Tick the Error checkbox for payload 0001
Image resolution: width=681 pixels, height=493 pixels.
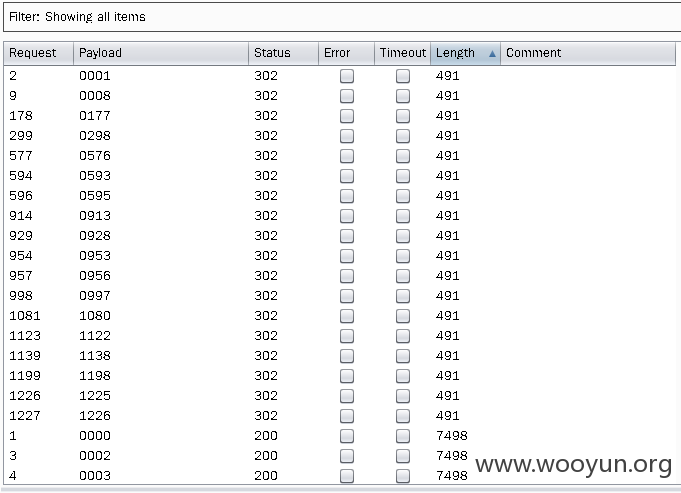tap(347, 76)
